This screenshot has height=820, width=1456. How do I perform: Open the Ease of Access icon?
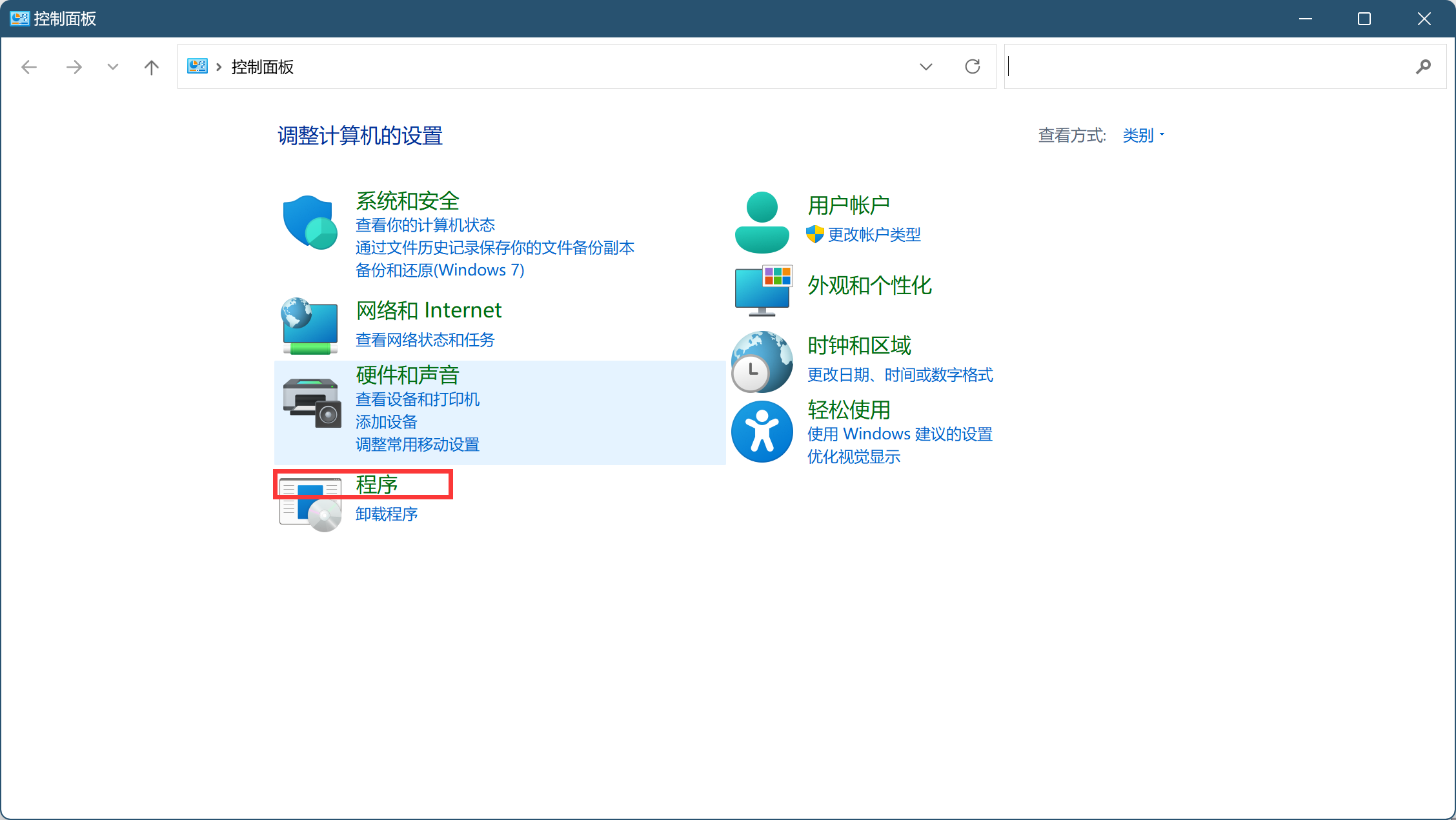(x=762, y=432)
